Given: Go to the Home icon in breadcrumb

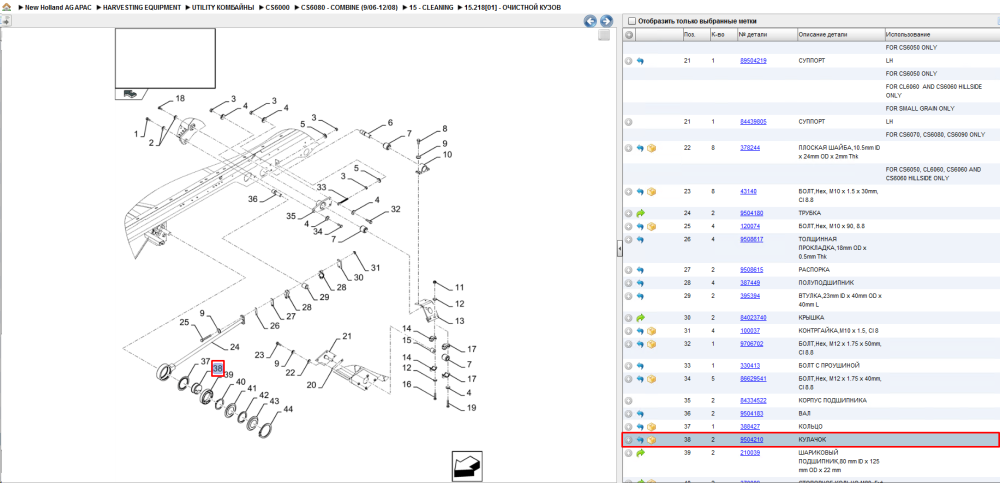Looking at the screenshot, I should click(x=6, y=7).
